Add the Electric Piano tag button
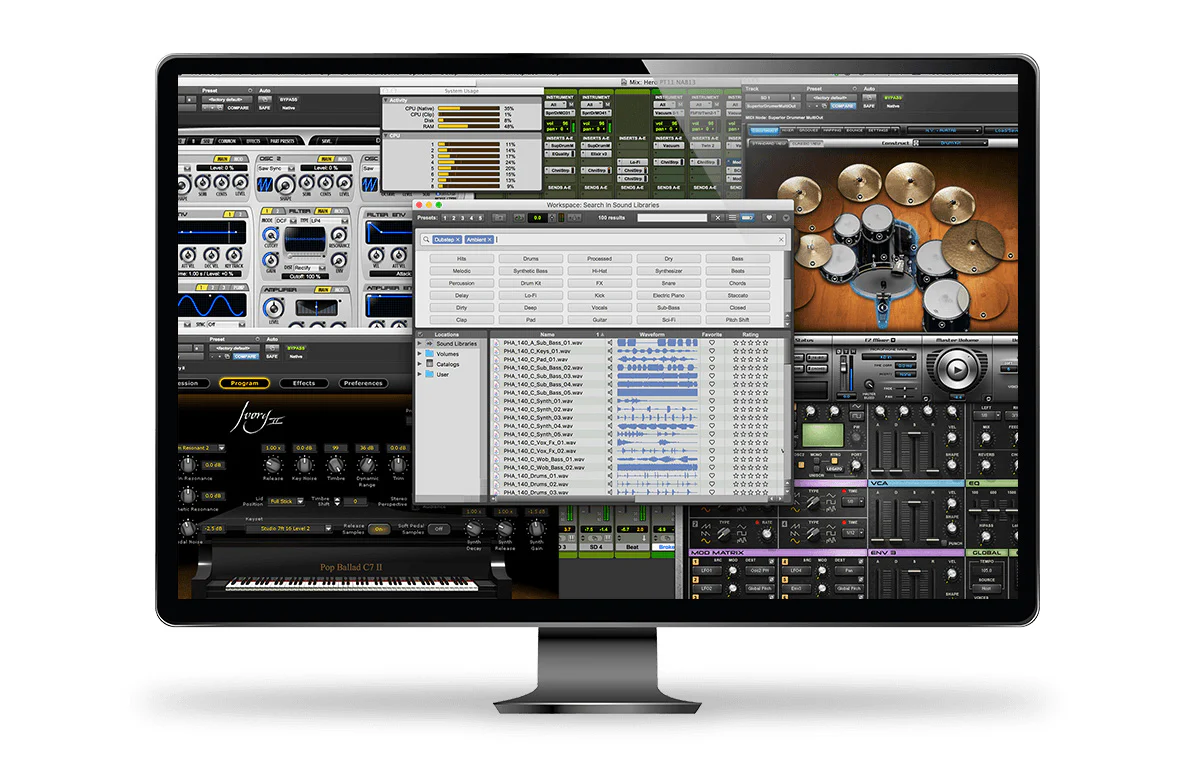The height and width of the screenshot is (759, 1196). [668, 295]
